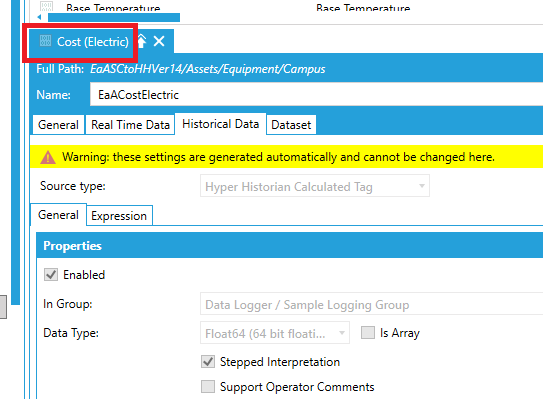The width and height of the screenshot is (543, 399).
Task: Click the Cost (Electric) tab icon
Action: click(45, 41)
